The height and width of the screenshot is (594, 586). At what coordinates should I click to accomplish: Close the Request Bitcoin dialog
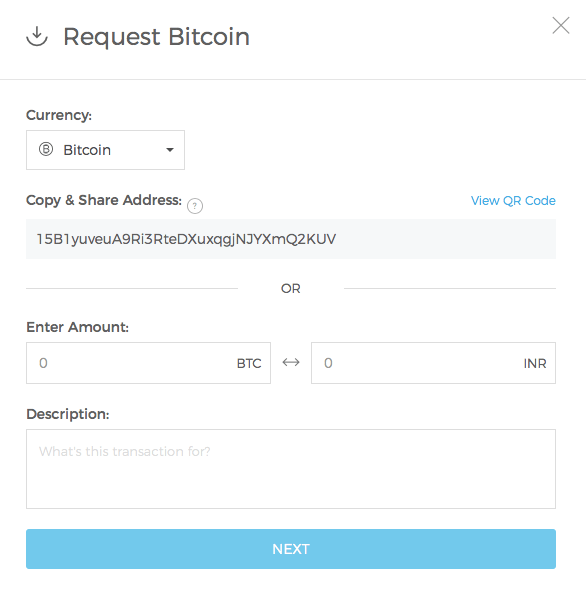coord(561,25)
